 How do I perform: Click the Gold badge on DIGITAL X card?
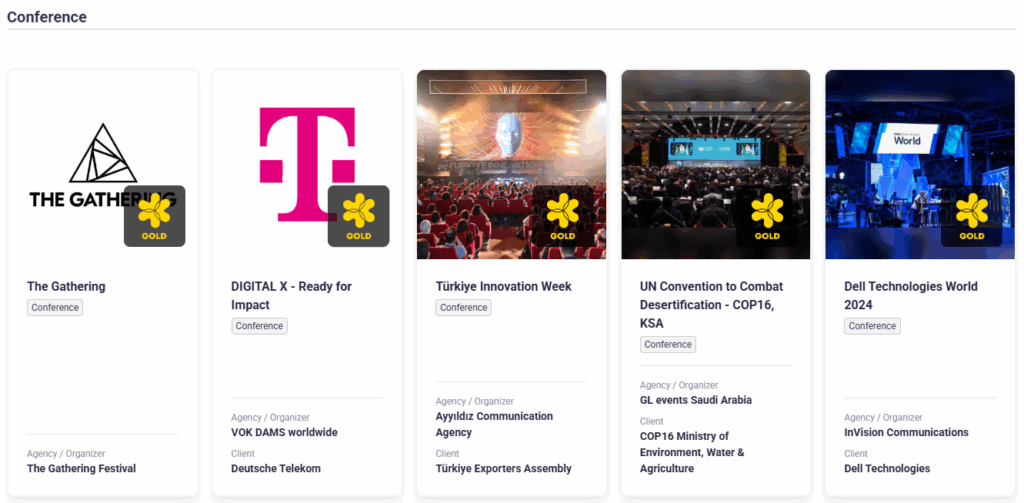[x=359, y=216]
